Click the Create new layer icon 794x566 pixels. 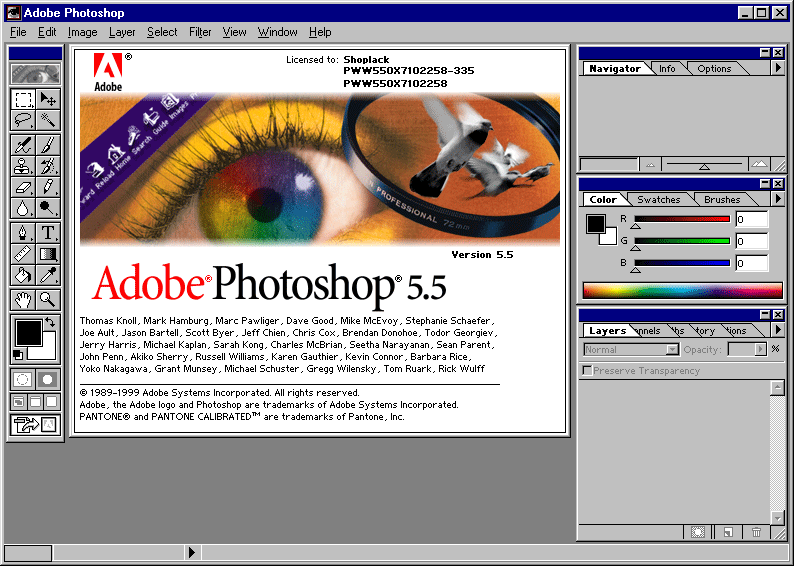[x=728, y=532]
